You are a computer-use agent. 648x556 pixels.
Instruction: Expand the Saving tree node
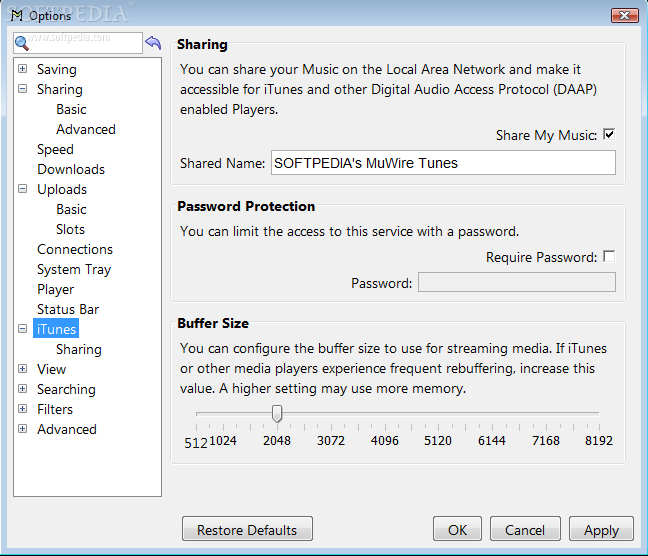(23, 69)
